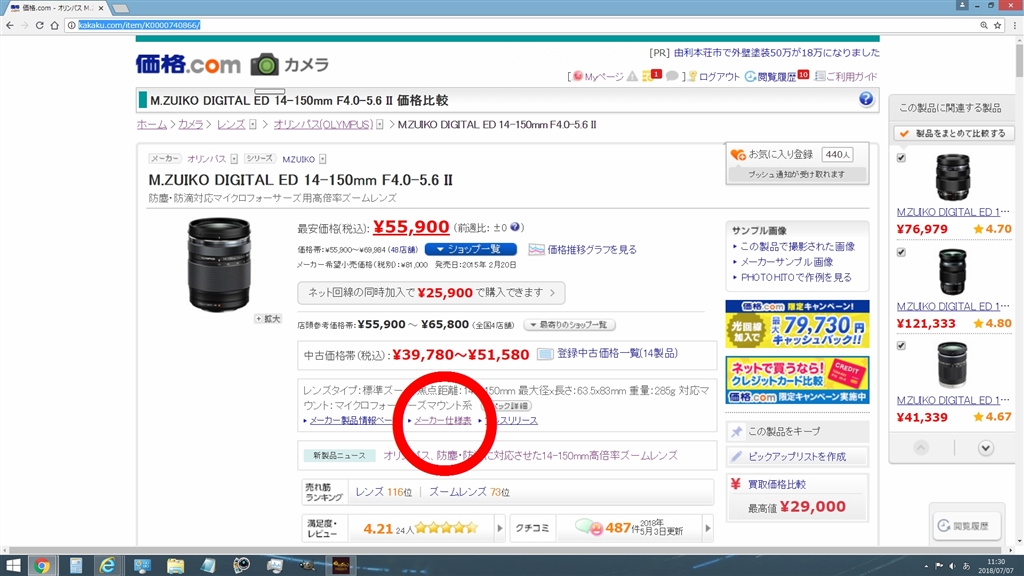
Task: Click the zoom magnifier icon in address bar
Action: 984,25
